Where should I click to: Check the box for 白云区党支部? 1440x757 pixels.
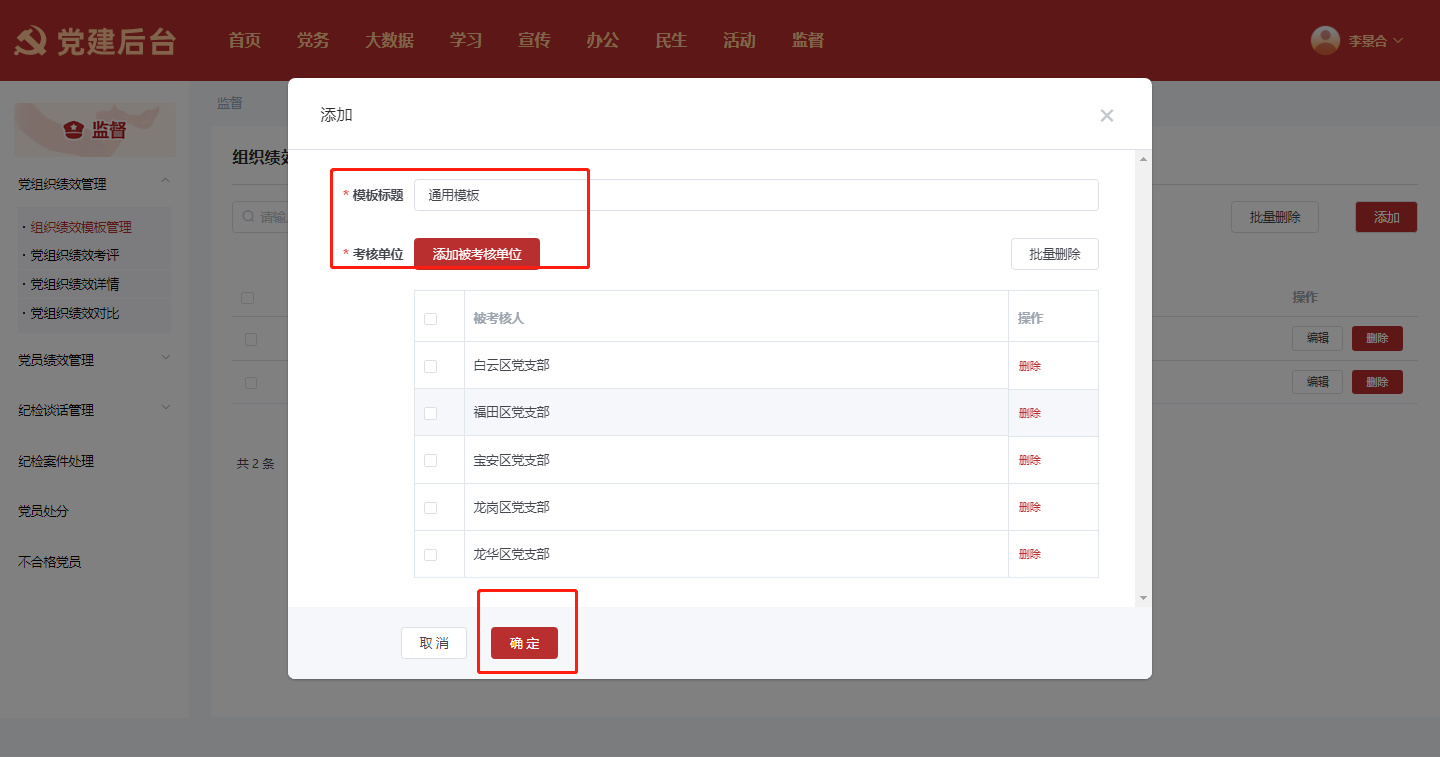(431, 366)
